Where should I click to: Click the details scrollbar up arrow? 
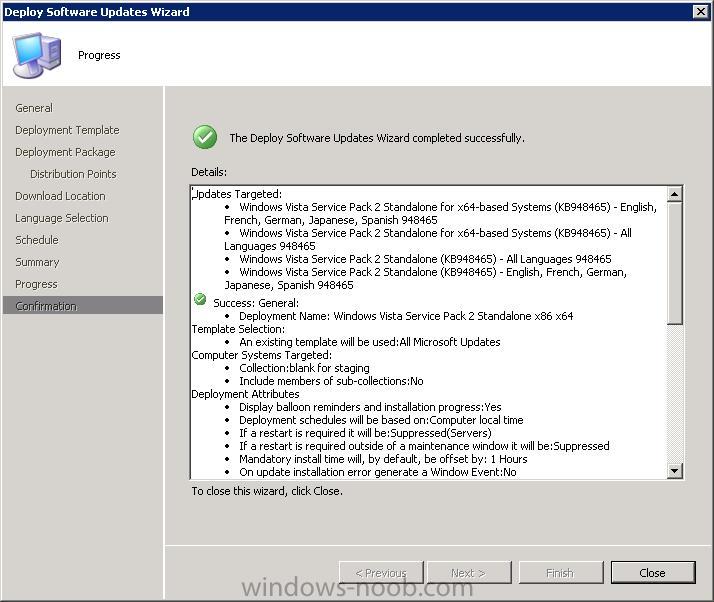tap(674, 194)
